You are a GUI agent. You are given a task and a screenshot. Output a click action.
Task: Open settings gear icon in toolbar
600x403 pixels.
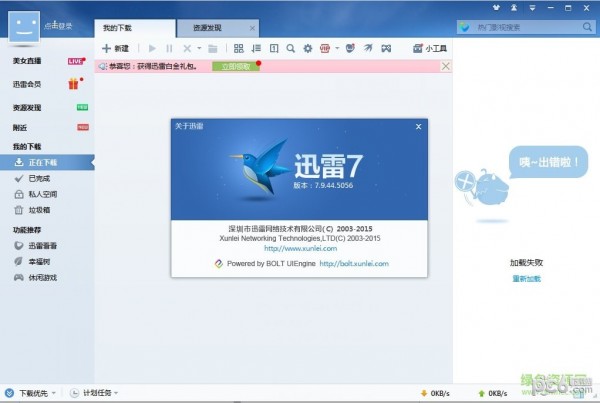[x=308, y=48]
